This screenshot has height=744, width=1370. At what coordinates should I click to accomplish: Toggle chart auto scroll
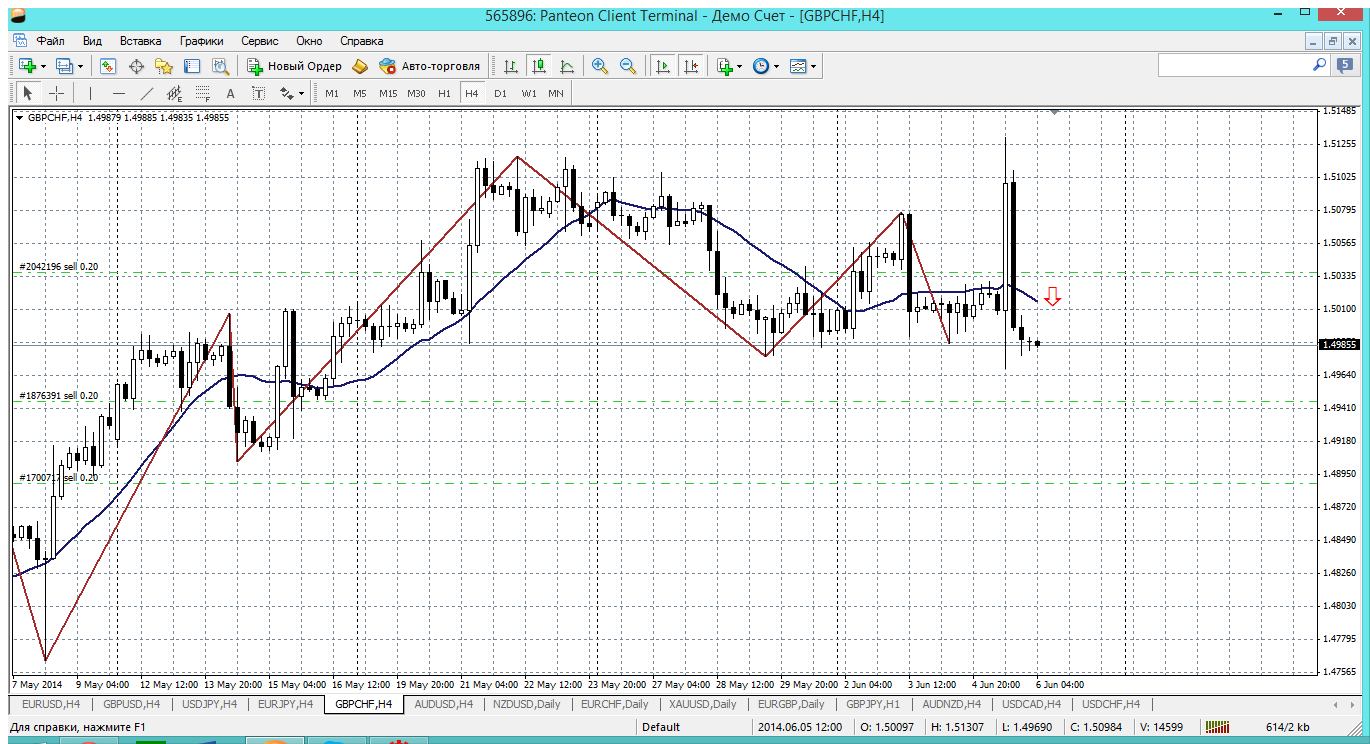click(662, 66)
